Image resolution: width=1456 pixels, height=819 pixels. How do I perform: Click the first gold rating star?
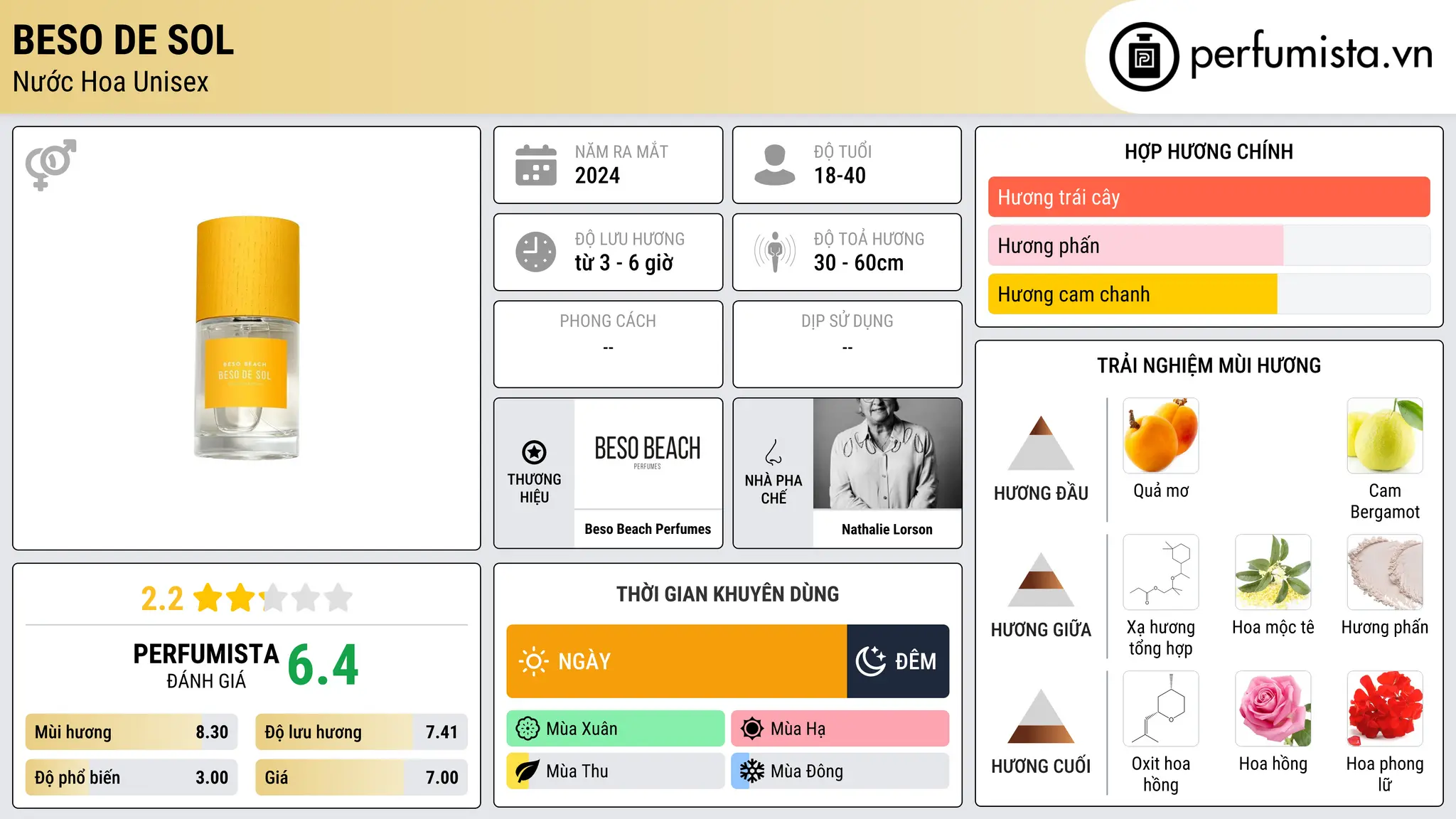pos(208,598)
